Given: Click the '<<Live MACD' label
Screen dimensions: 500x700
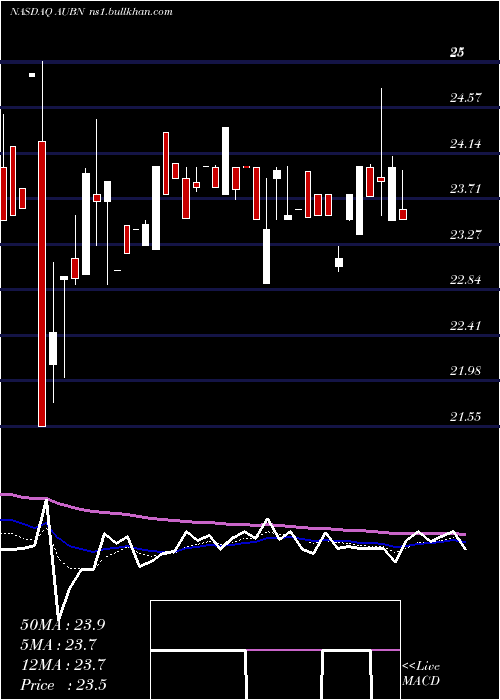Looking at the screenshot, I should point(421,674).
